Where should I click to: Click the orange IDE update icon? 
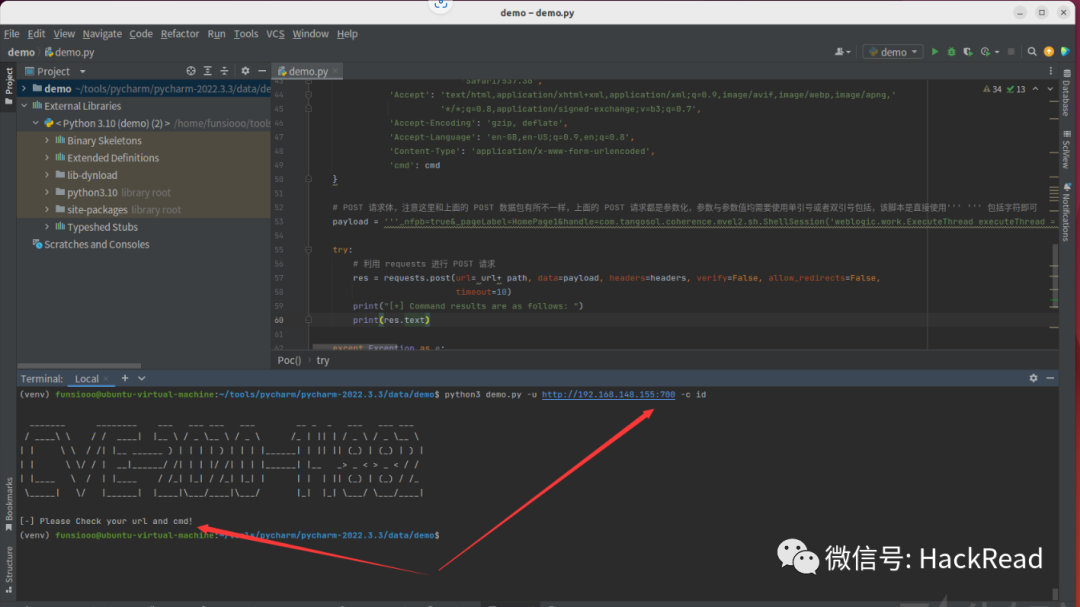(1049, 52)
